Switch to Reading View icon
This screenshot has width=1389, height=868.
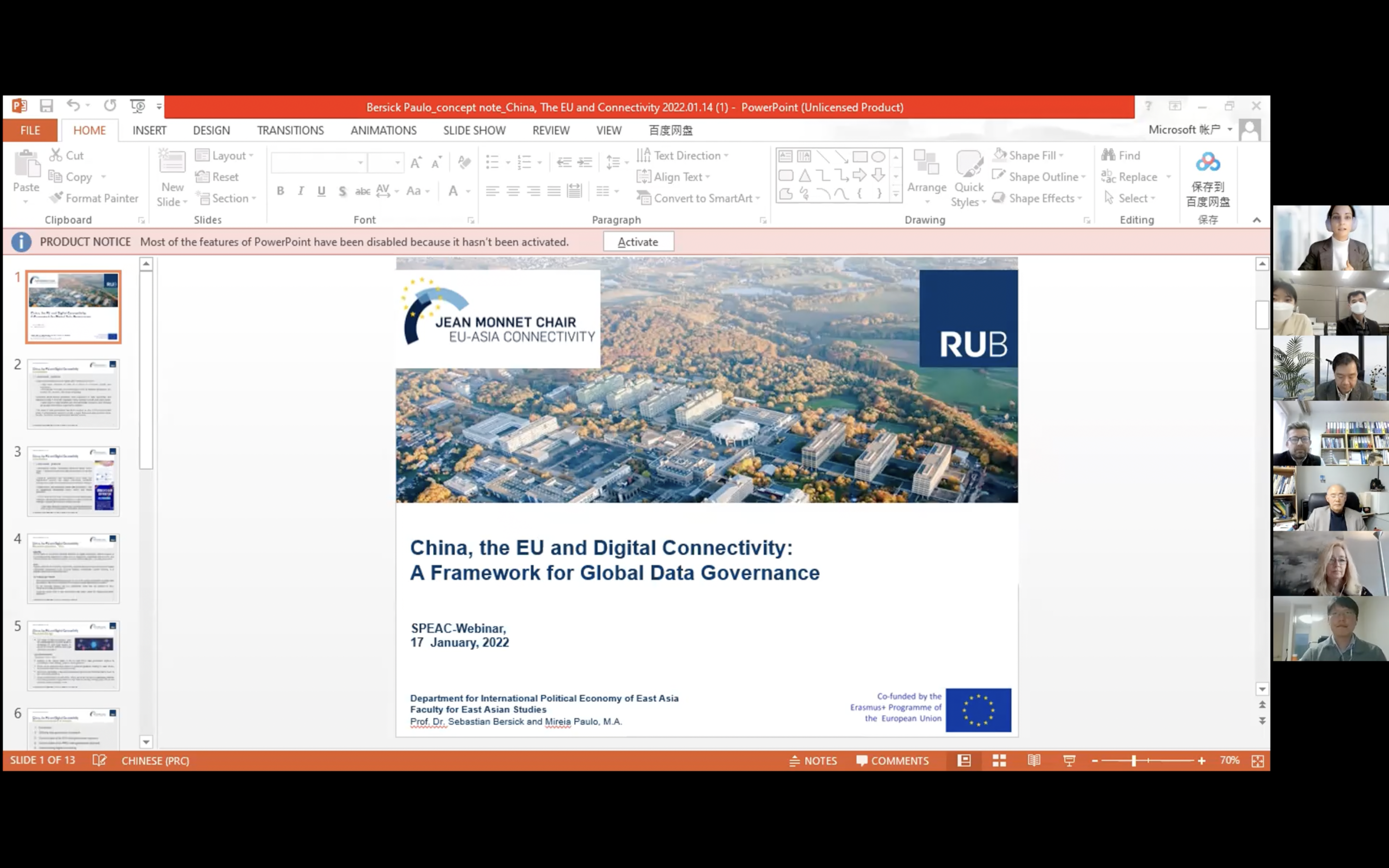[x=1034, y=760]
